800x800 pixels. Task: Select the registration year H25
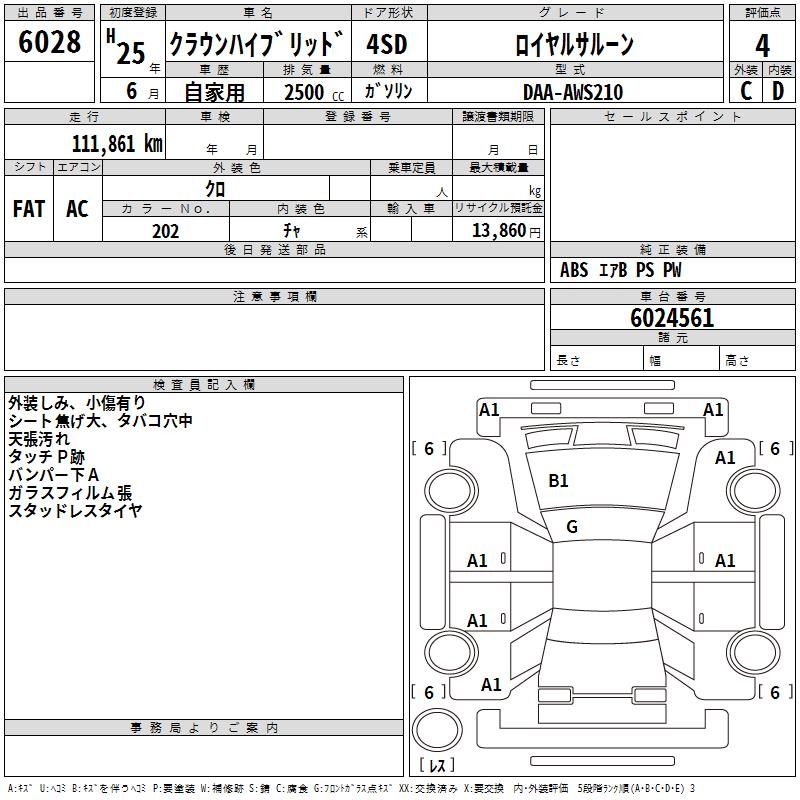click(126, 47)
